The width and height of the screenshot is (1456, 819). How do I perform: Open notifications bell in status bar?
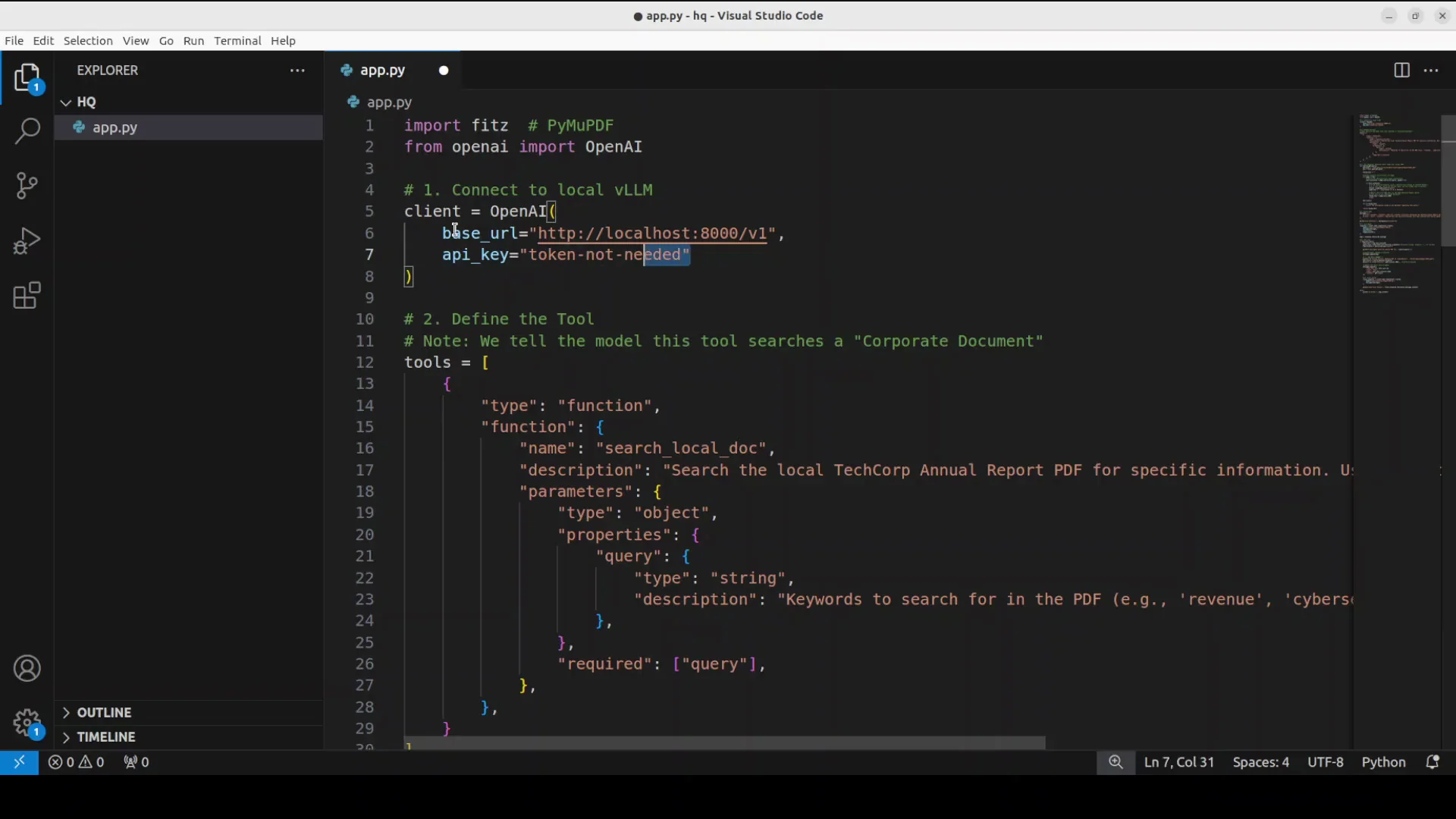tap(1432, 762)
